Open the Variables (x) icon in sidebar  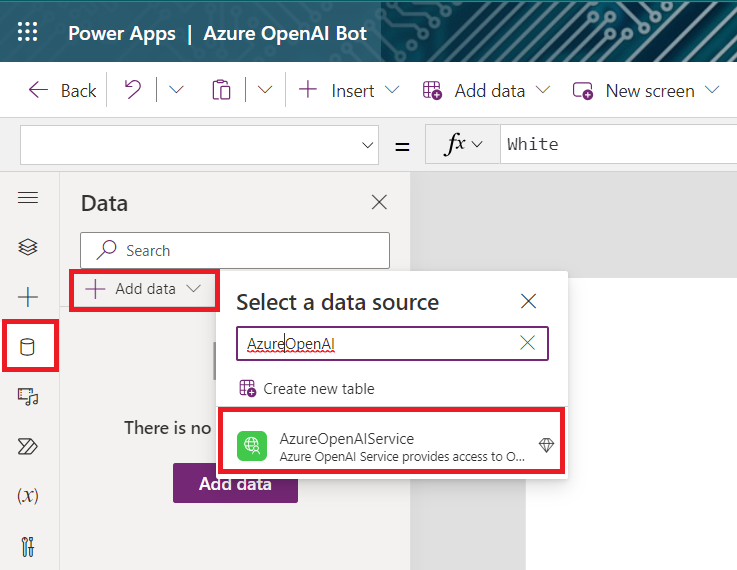[28, 496]
